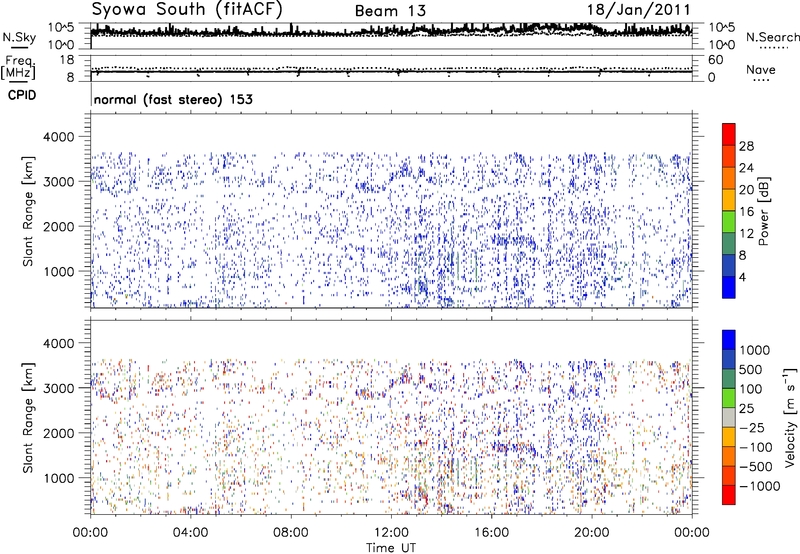Click "4000" tick on power panel axis

[58, 137]
